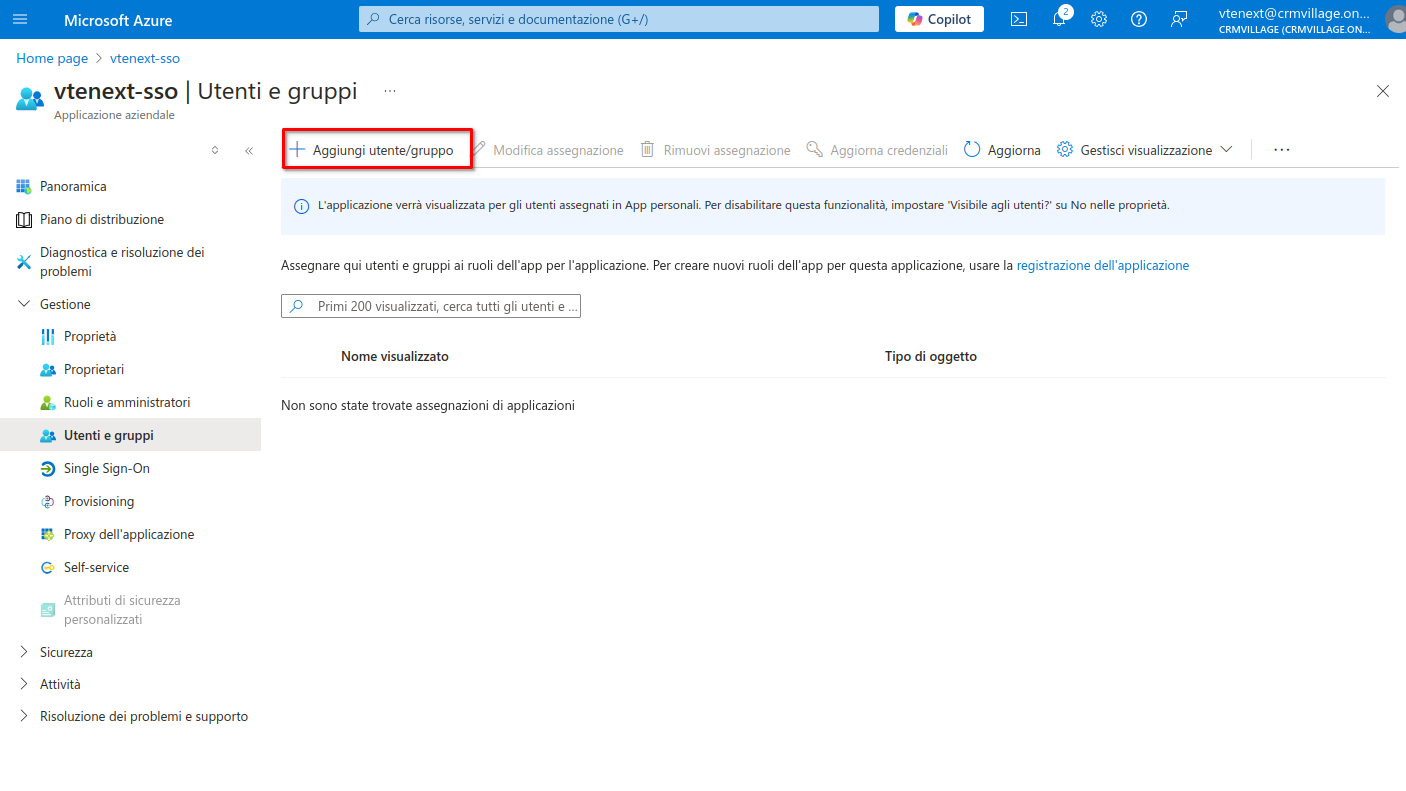Click Tipo di oggetto column header
1406x791 pixels.
[931, 356]
